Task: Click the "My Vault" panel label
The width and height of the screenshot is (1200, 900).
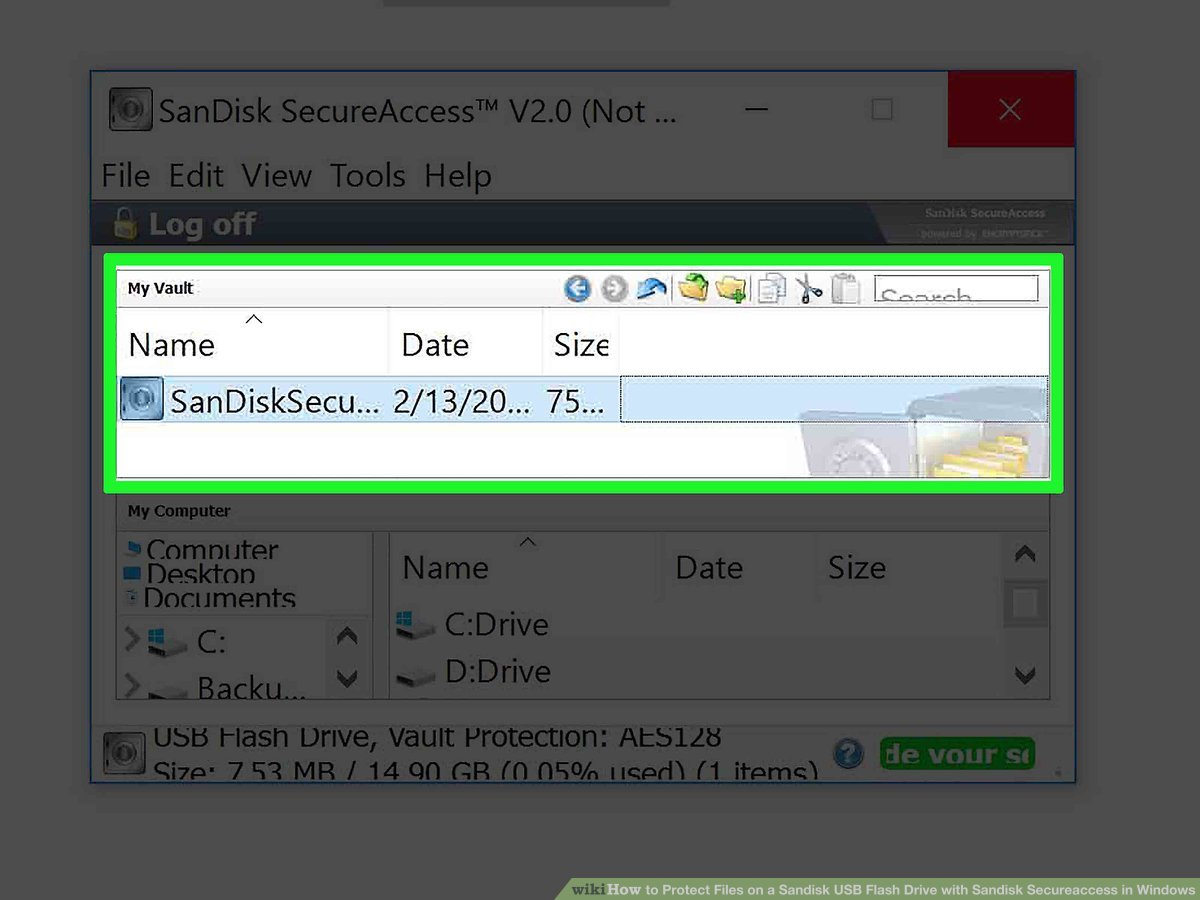Action: tap(160, 288)
